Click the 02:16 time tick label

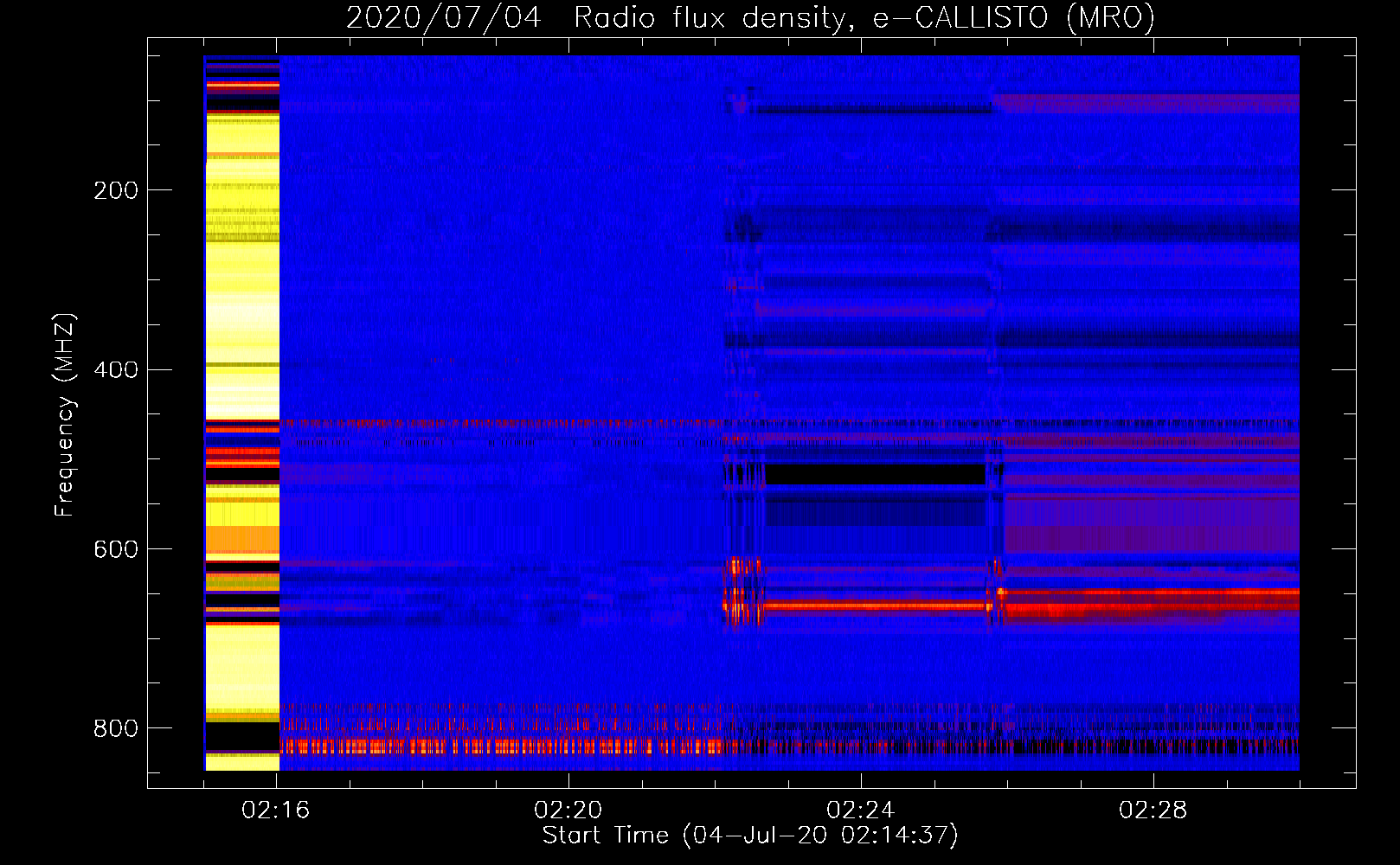[x=276, y=811]
